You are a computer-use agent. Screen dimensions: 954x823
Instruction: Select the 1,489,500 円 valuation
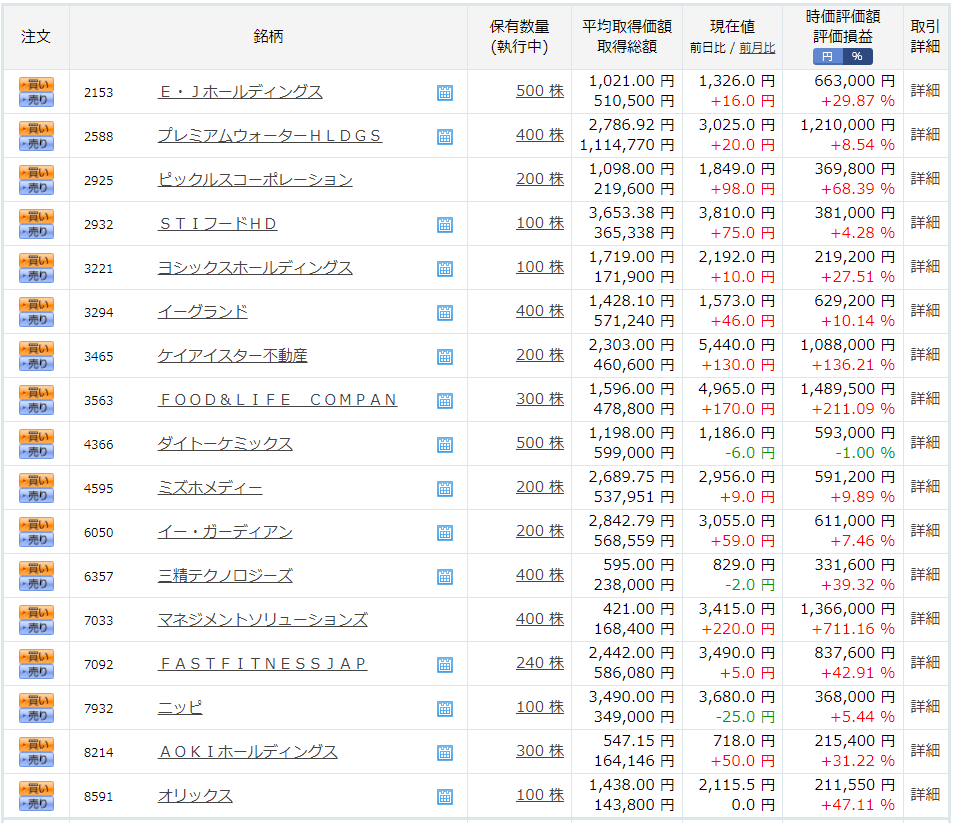tap(848, 389)
